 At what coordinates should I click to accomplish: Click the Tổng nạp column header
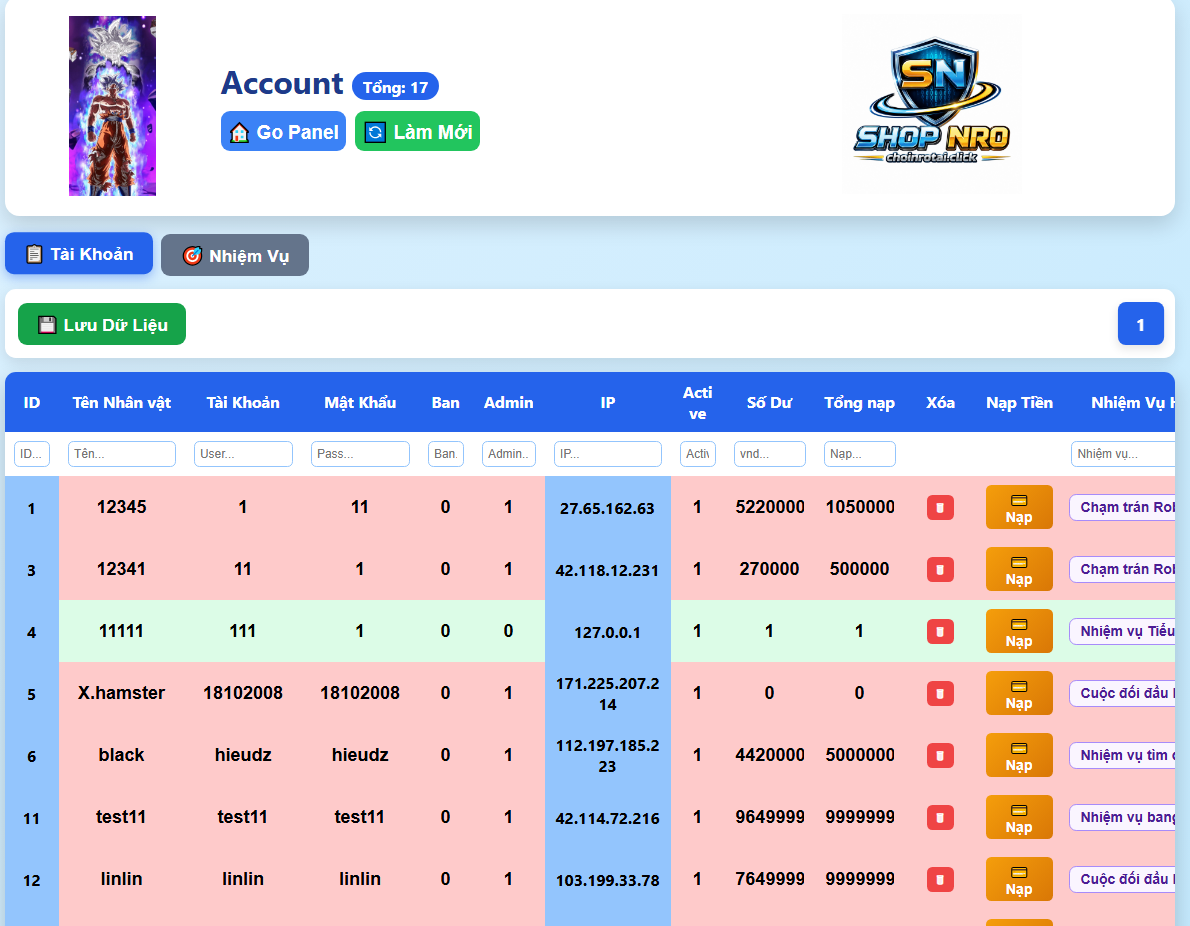pos(859,402)
